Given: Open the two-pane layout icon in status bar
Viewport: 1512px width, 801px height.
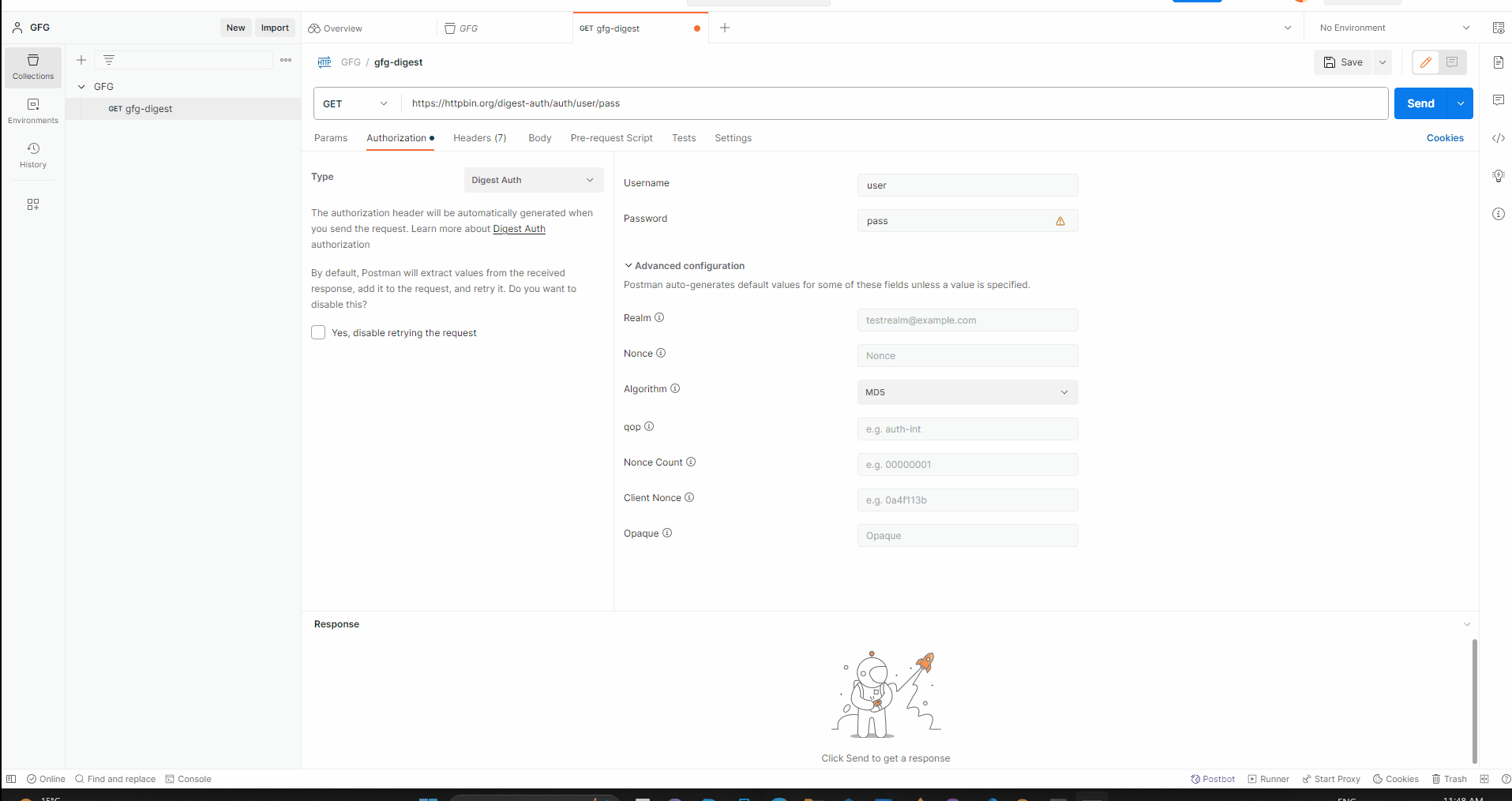Looking at the screenshot, I should 1484,779.
